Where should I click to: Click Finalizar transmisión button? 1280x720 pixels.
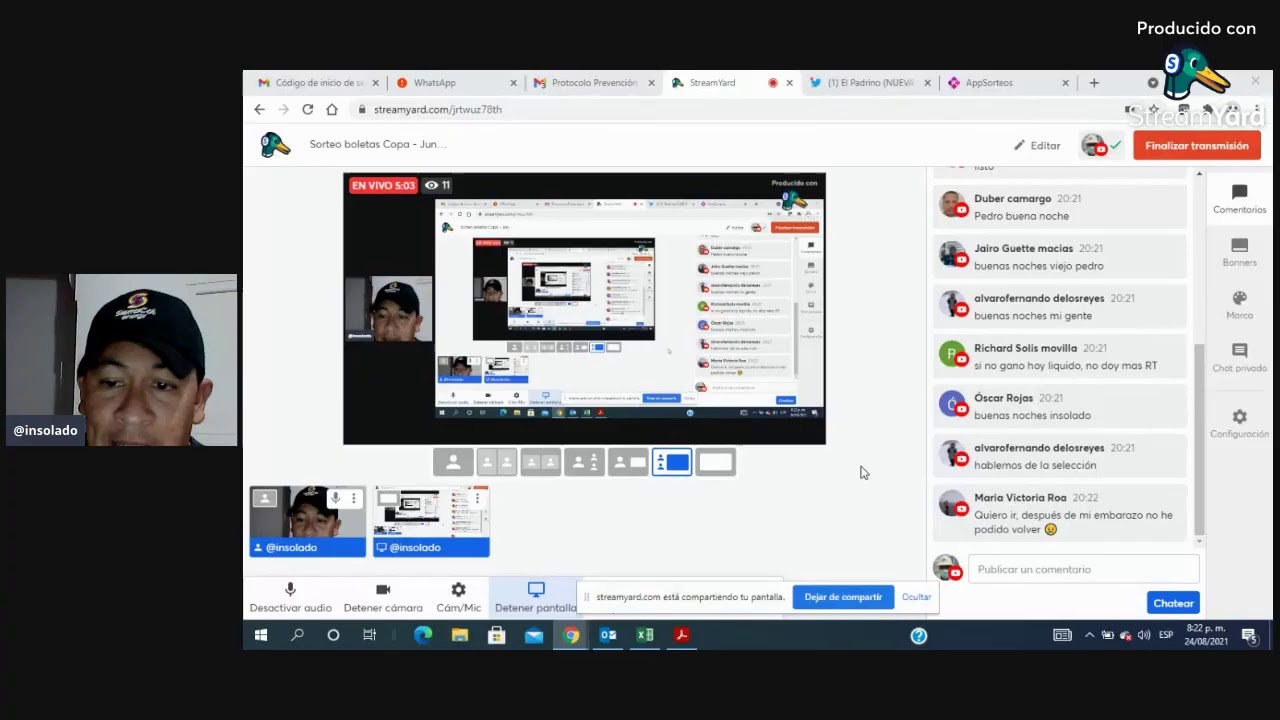[x=1196, y=146]
